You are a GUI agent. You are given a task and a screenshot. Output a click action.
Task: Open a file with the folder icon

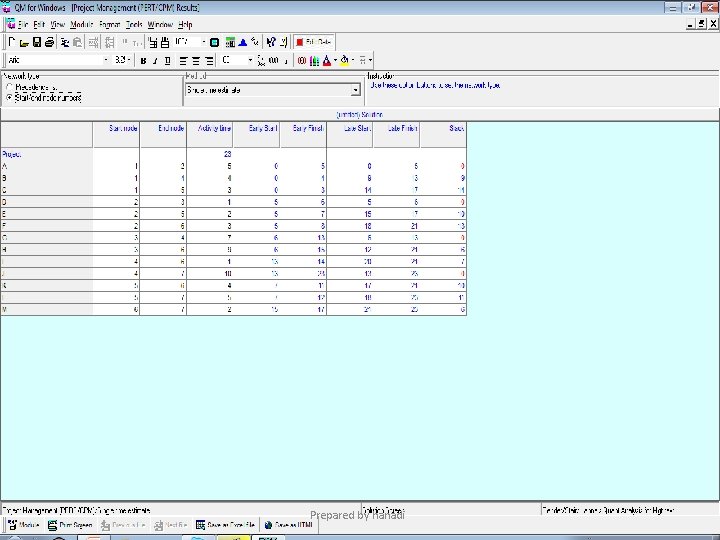[24, 43]
